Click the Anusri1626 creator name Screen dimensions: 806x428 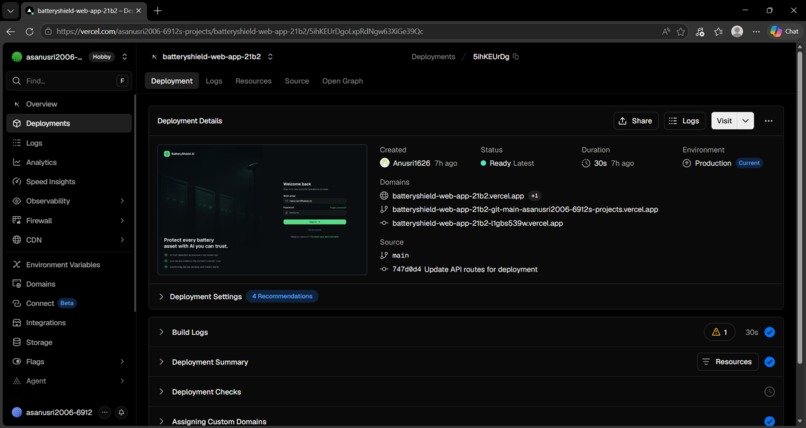click(x=411, y=163)
